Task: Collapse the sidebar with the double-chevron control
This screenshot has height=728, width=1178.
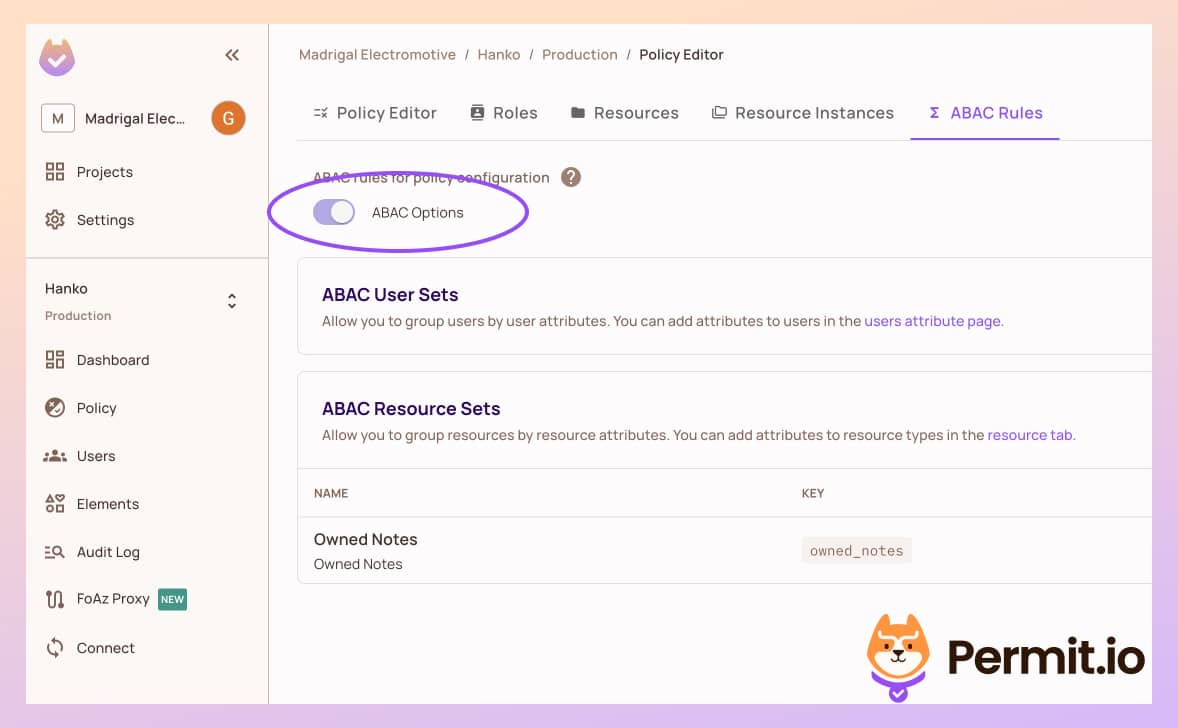Action: click(x=231, y=55)
